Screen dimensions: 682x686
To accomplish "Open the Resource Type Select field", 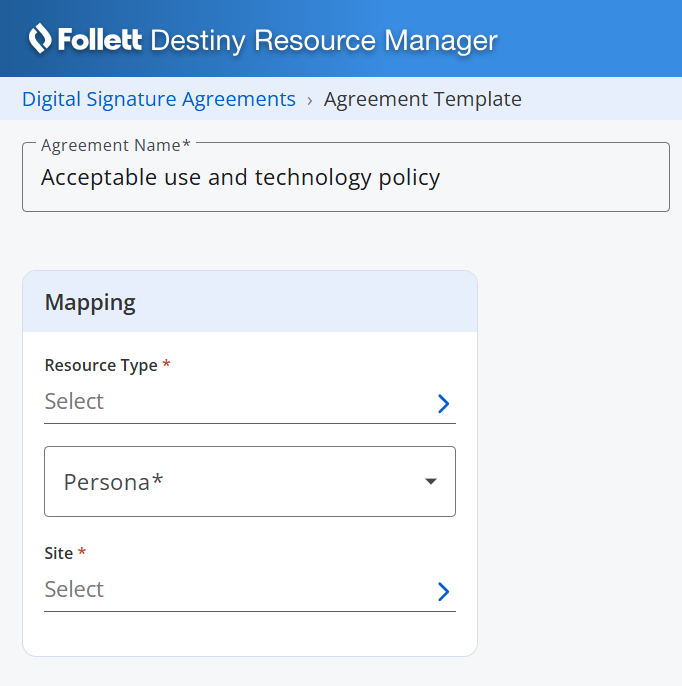I will point(250,402).
